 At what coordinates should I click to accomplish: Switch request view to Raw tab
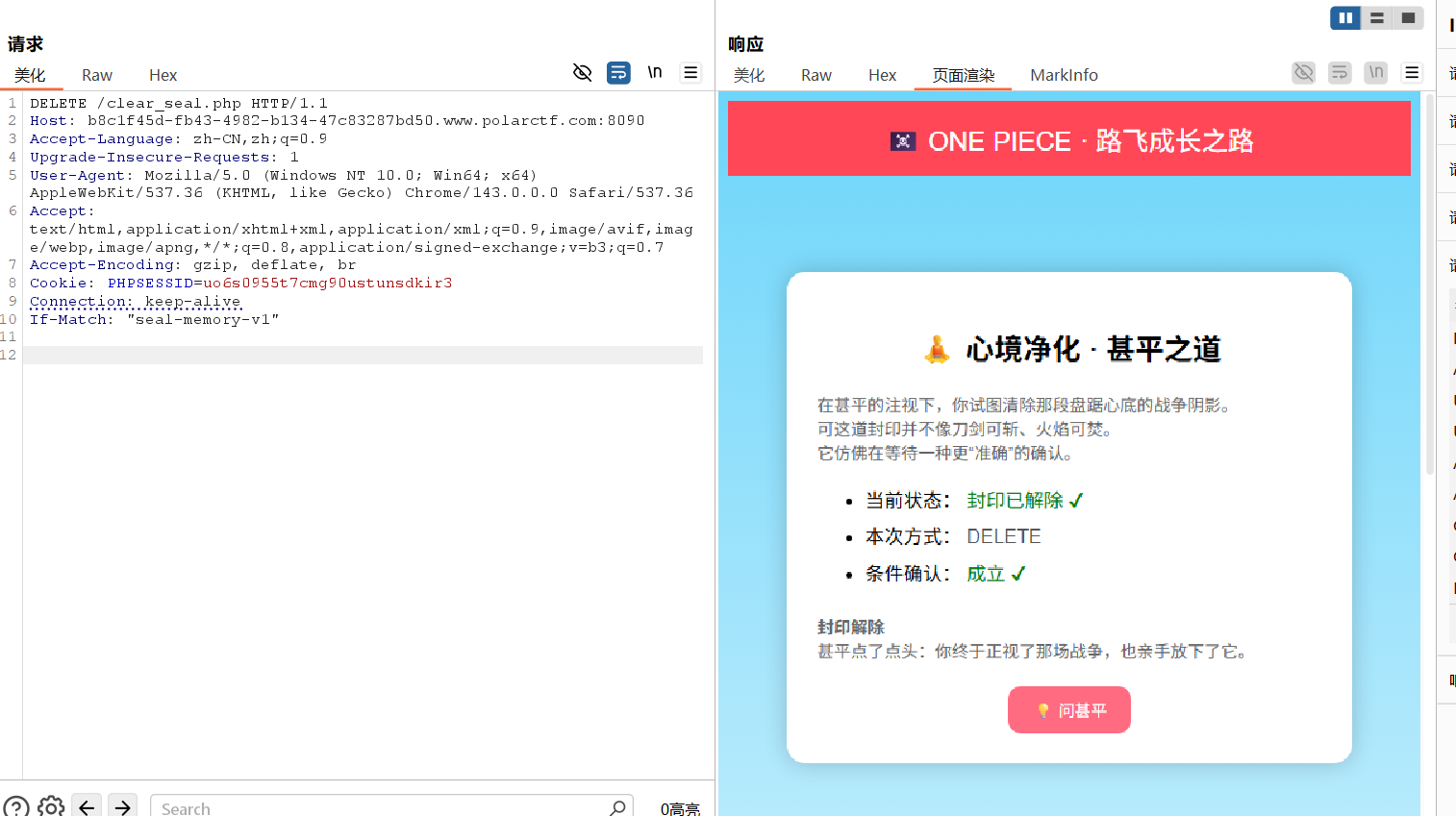[x=97, y=75]
